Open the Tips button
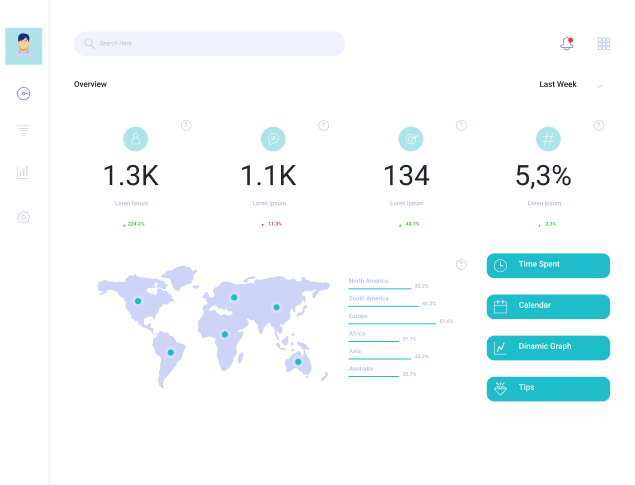This screenshot has height=485, width=635. pos(548,388)
